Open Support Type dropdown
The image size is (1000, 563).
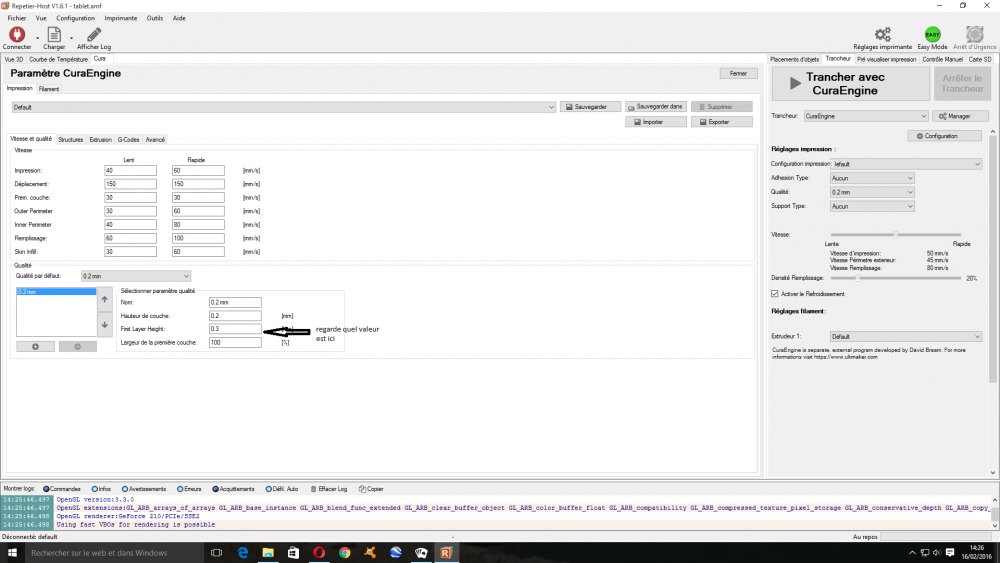[872, 206]
